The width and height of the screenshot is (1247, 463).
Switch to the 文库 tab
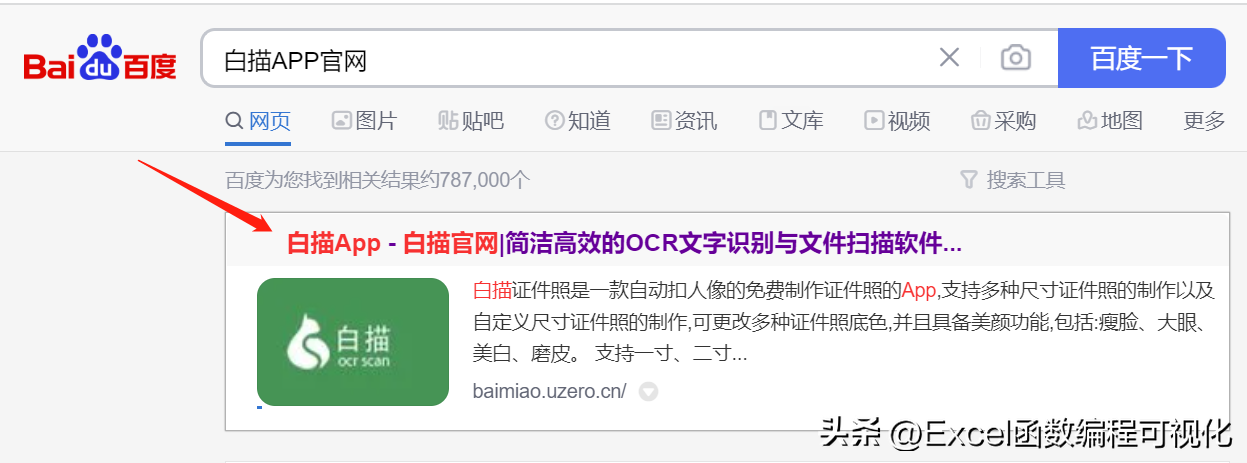point(791,121)
